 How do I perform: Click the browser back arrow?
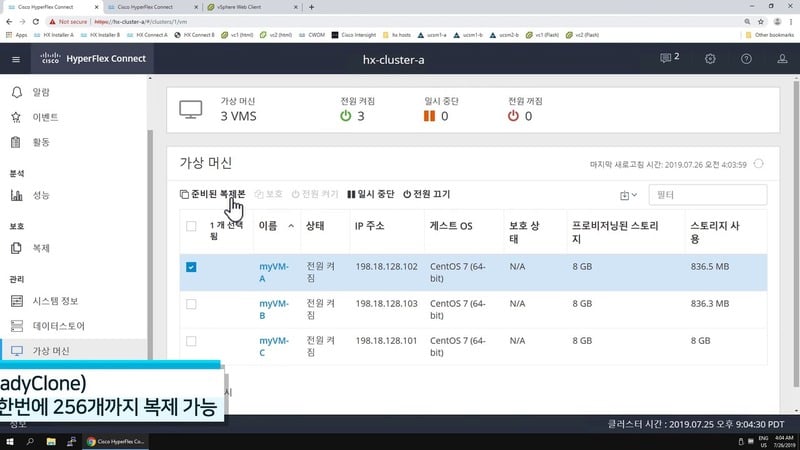9,21
